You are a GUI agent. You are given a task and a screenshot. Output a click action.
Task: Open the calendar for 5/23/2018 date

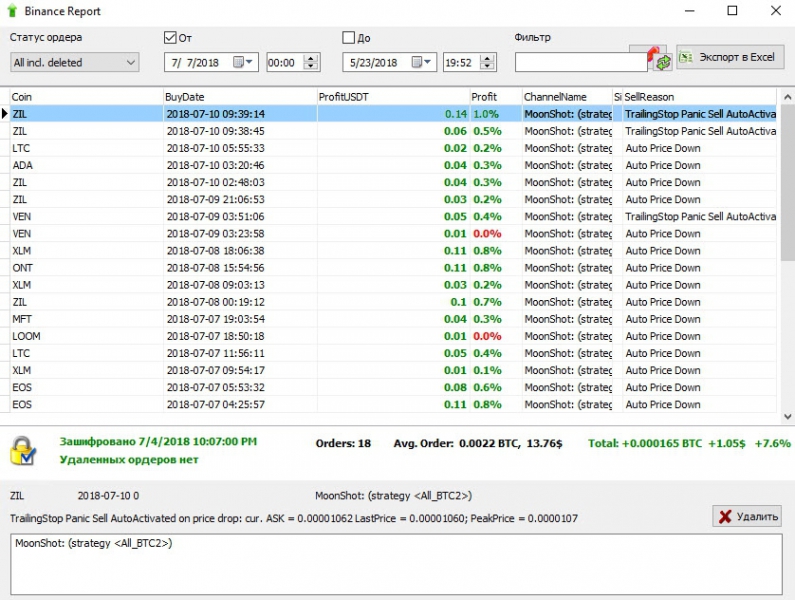pyautogui.click(x=421, y=62)
